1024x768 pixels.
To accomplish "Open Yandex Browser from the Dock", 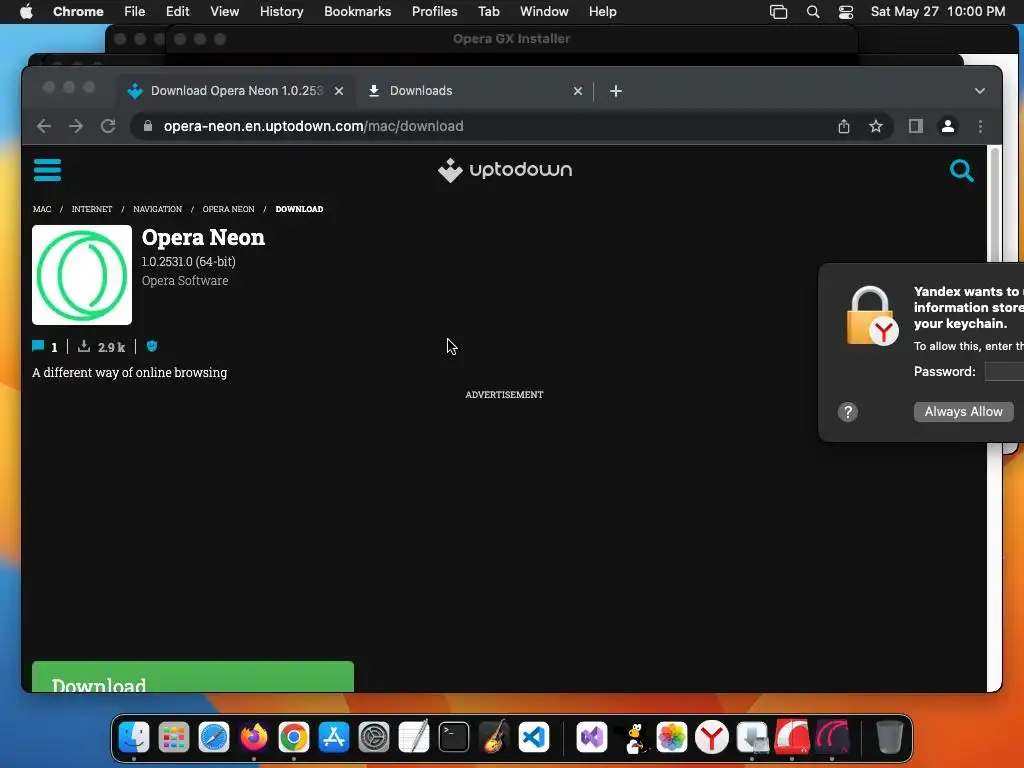I will click(x=712, y=737).
